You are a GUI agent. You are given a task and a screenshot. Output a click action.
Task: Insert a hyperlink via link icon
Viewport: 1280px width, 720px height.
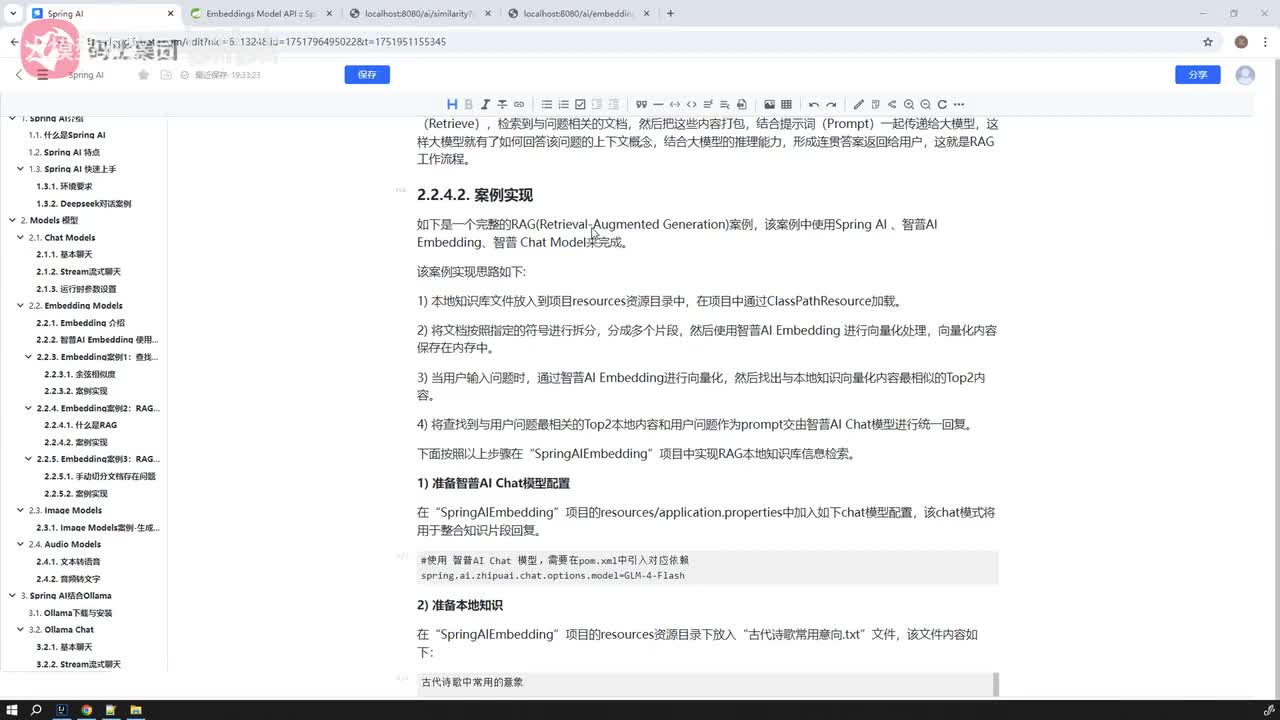(519, 104)
